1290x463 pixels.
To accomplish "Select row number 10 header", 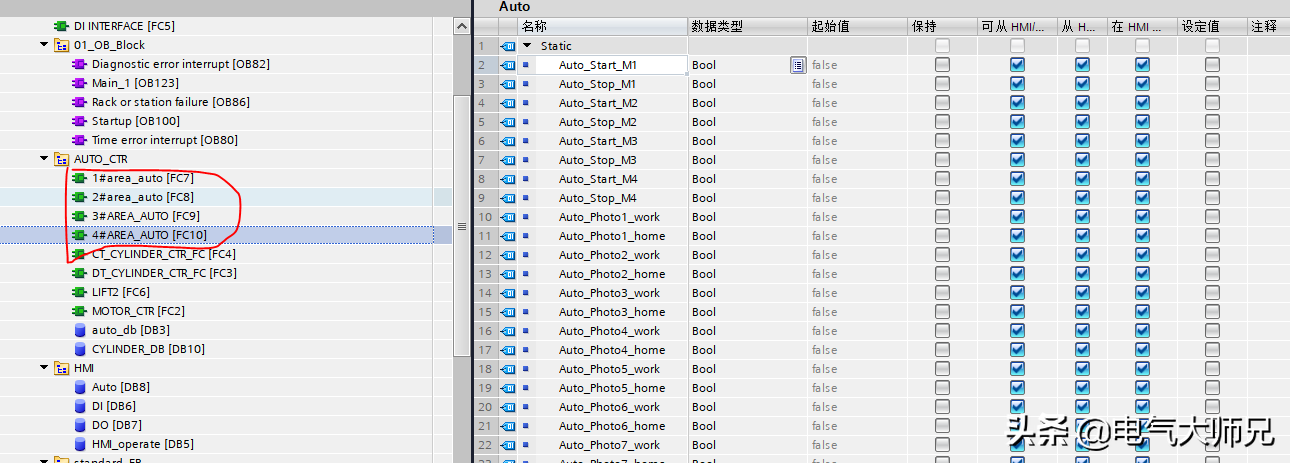I will tap(485, 217).
